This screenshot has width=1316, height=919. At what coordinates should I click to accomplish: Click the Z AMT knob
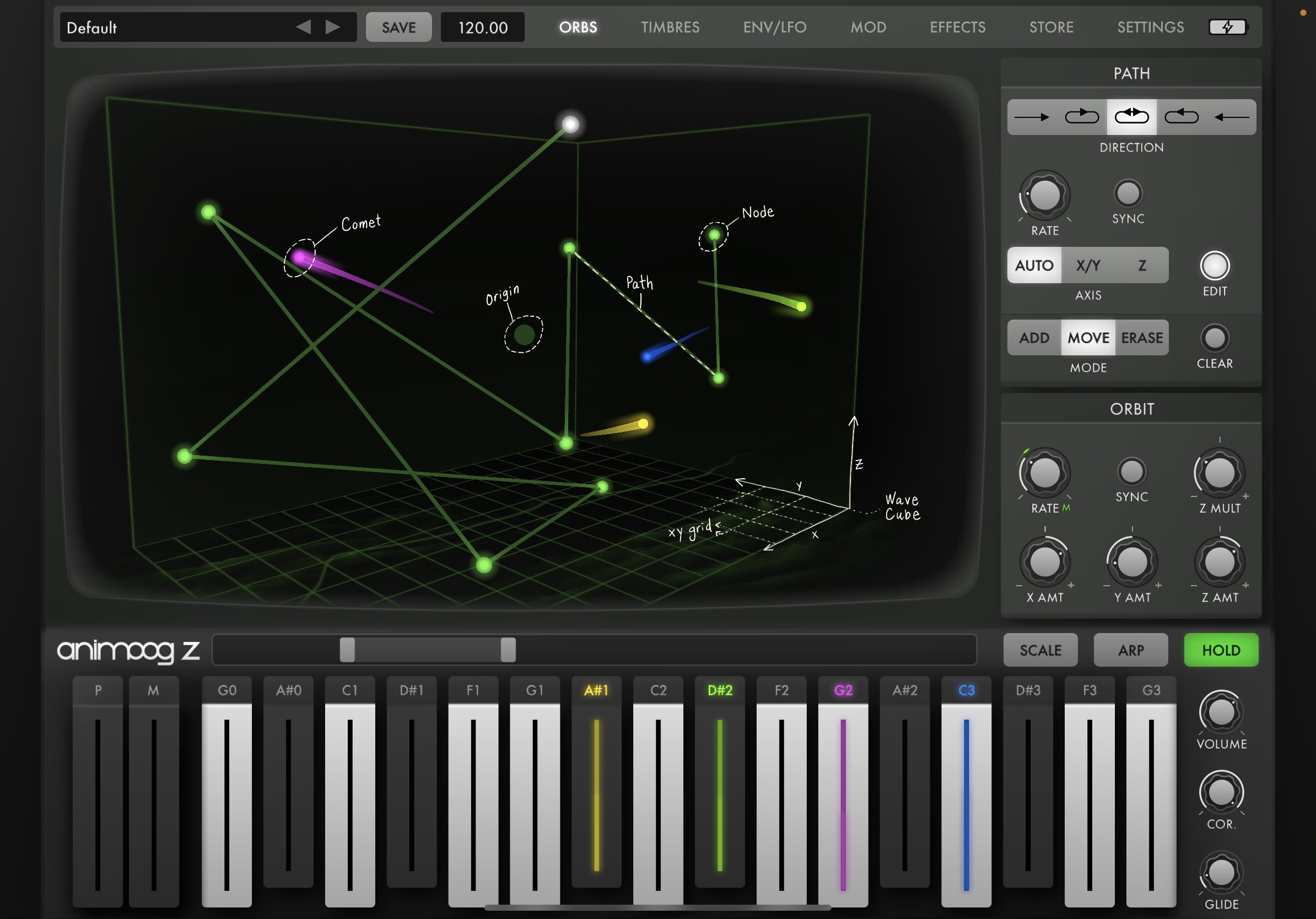pos(1219,562)
